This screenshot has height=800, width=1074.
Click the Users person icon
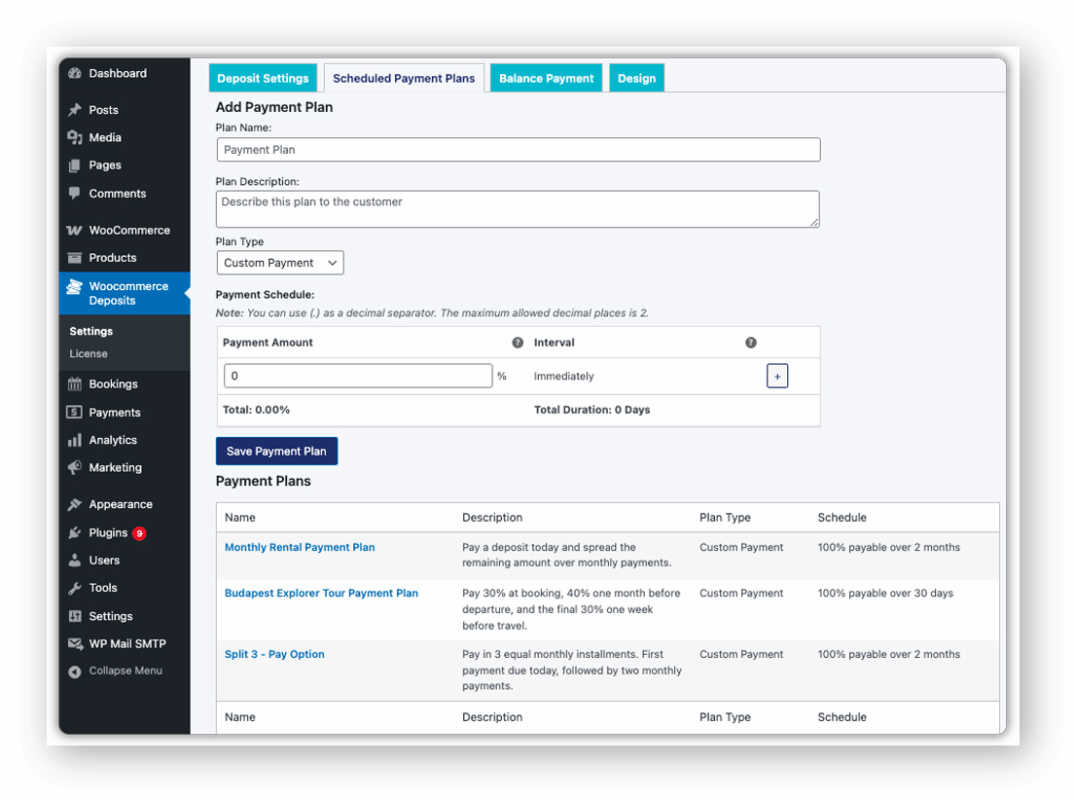tap(75, 560)
